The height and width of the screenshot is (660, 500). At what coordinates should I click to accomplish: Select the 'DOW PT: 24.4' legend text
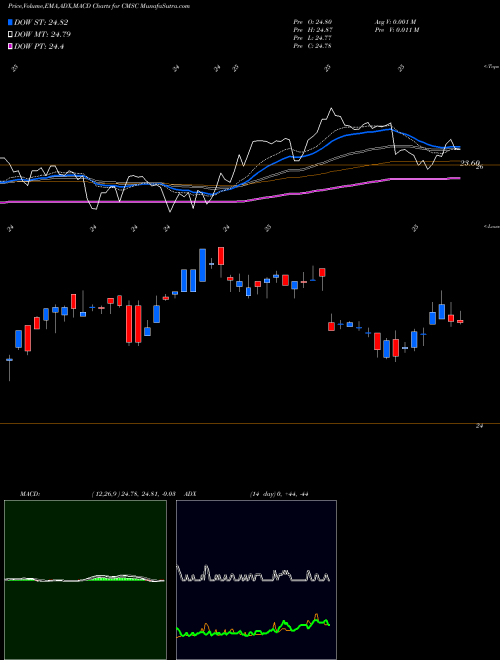(39, 47)
